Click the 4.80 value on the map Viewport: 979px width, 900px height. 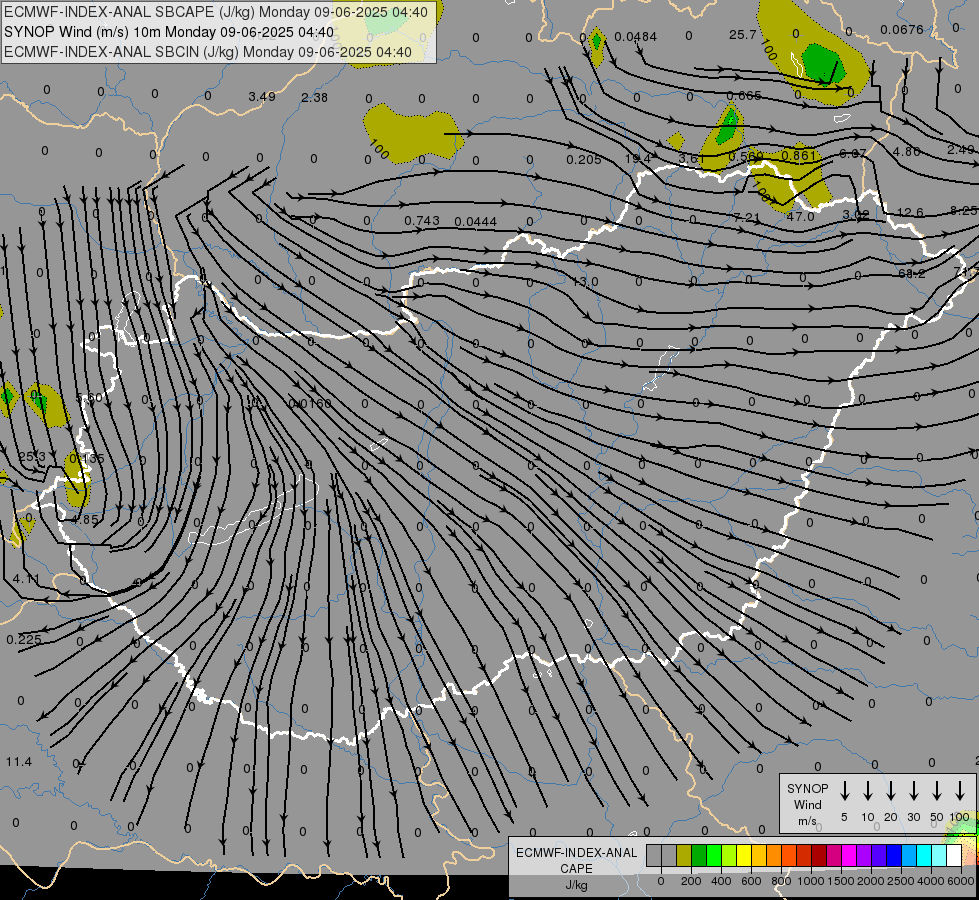pyautogui.click(x=907, y=152)
